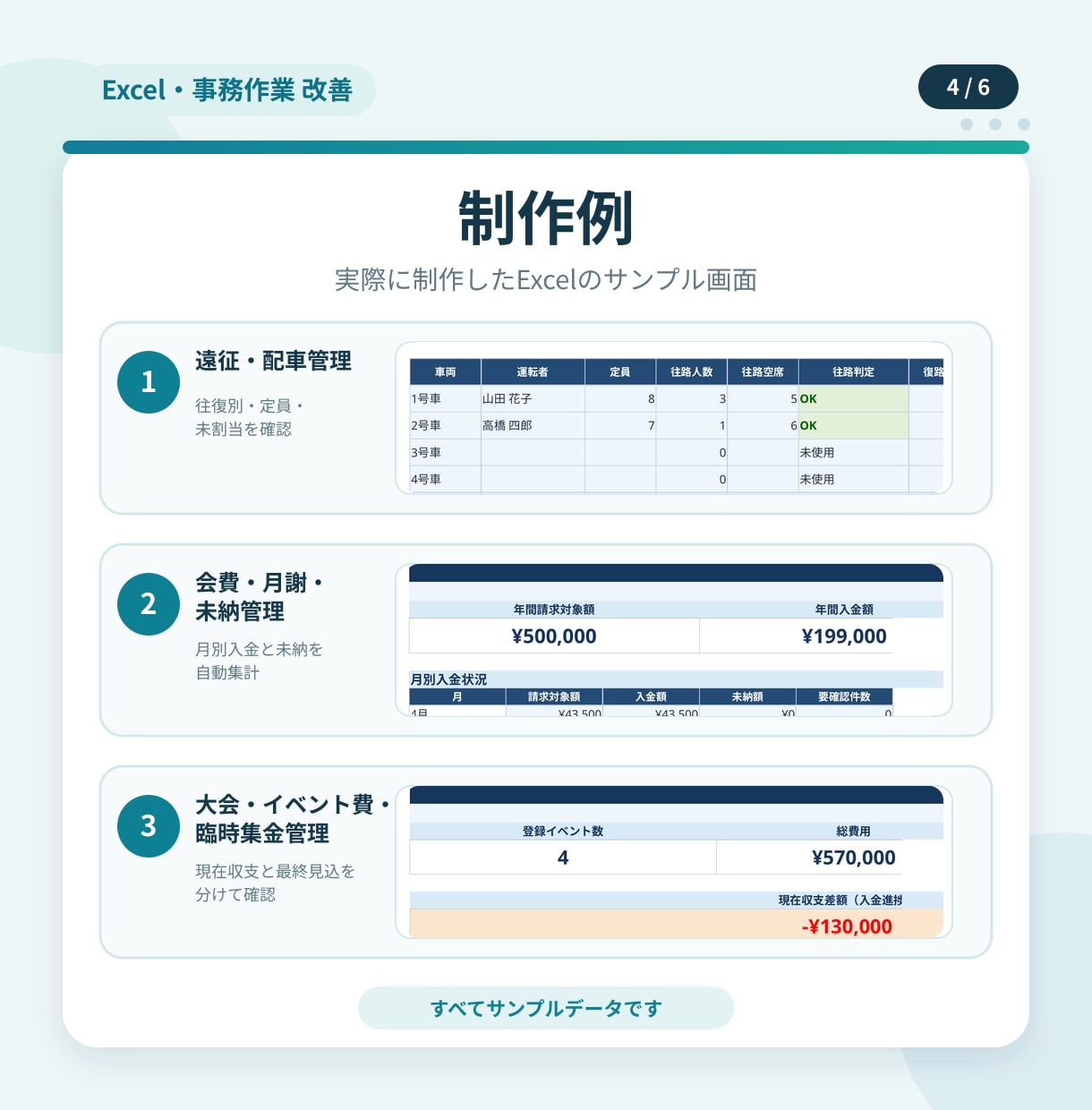Select the '1号車' row cell
This screenshot has height=1110, width=1092.
445,398
